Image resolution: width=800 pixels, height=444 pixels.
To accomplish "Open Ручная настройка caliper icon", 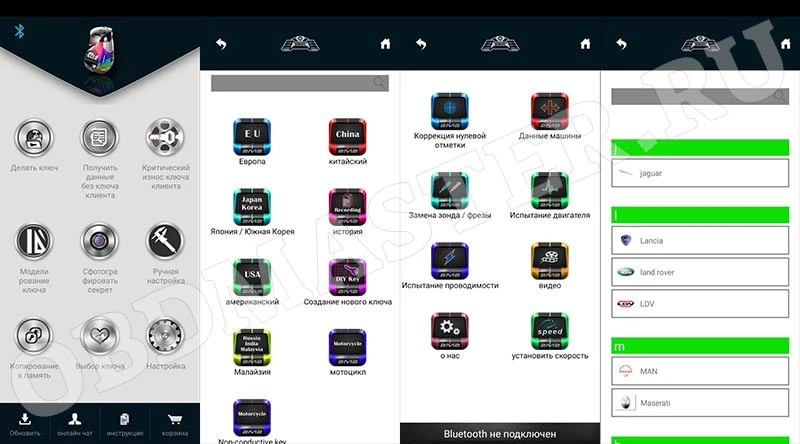I will click(x=165, y=241).
